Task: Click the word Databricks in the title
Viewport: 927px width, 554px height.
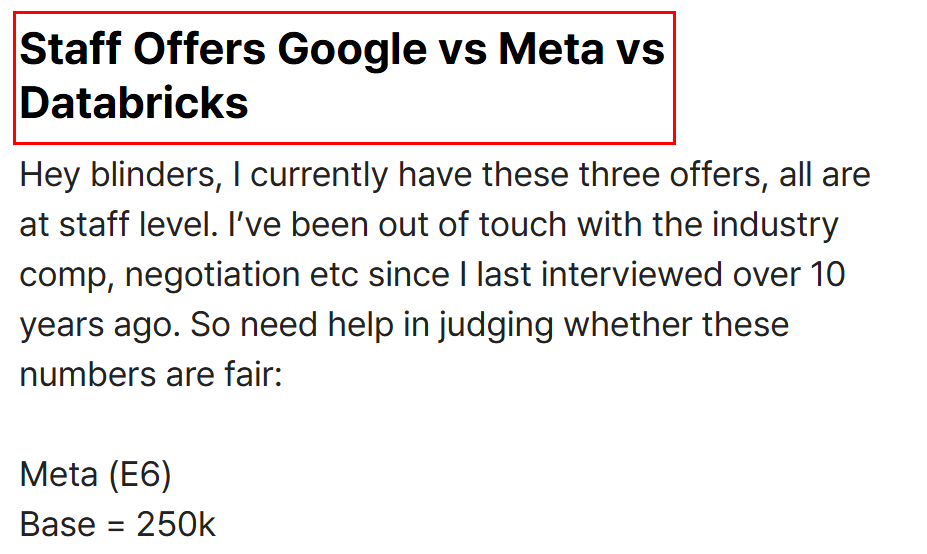Action: 134,102
